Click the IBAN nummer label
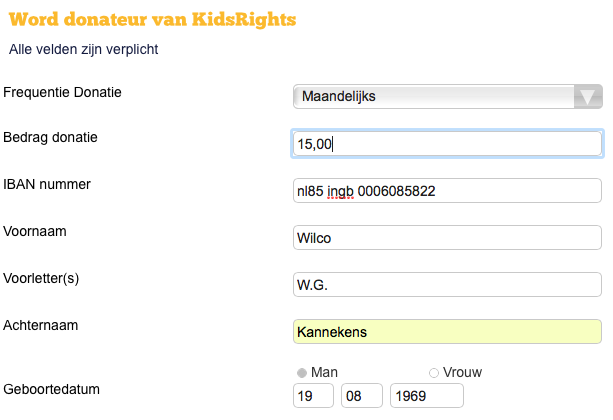The height and width of the screenshot is (420, 613). (48, 184)
